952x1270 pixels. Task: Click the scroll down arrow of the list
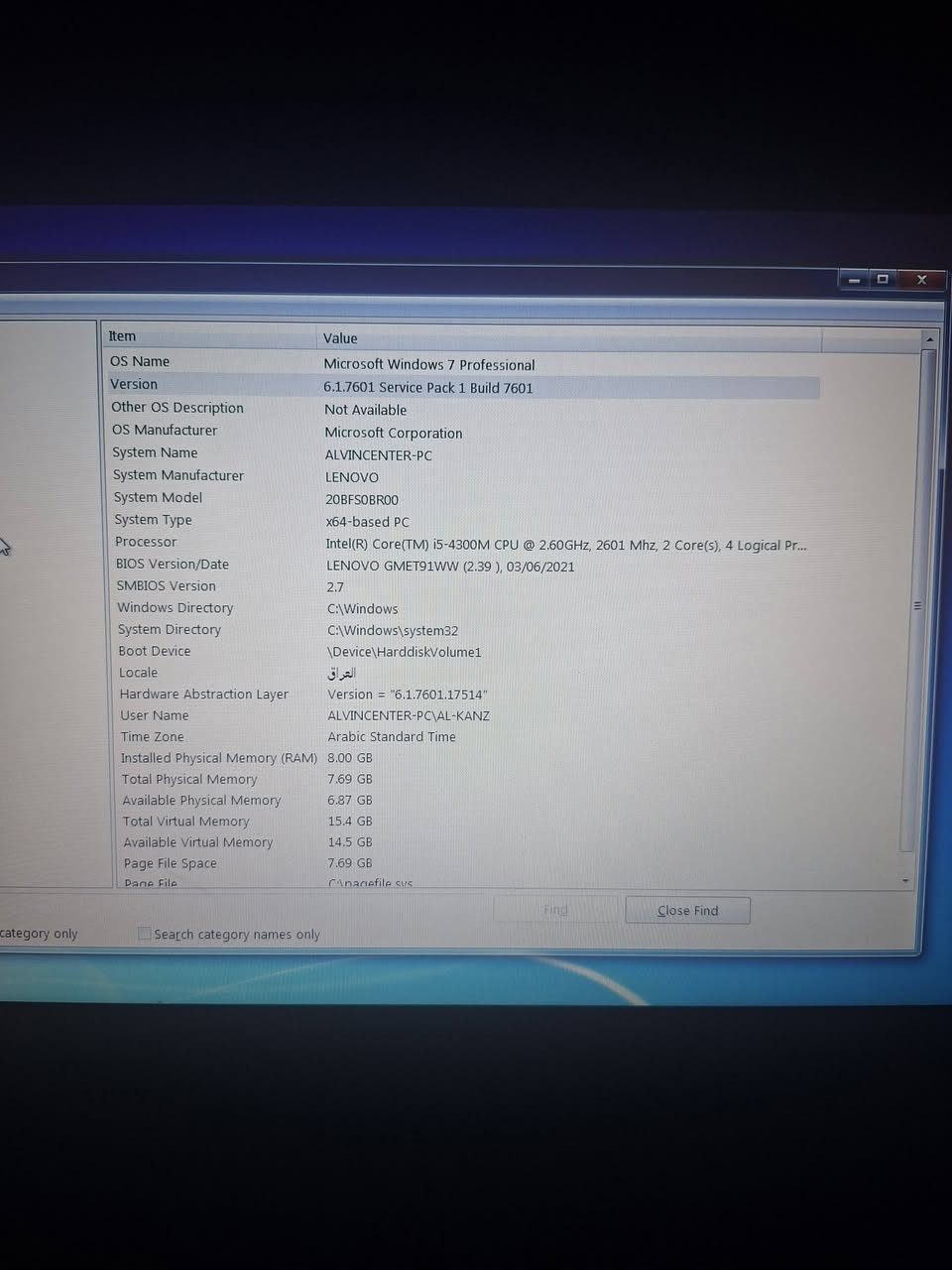tap(905, 880)
